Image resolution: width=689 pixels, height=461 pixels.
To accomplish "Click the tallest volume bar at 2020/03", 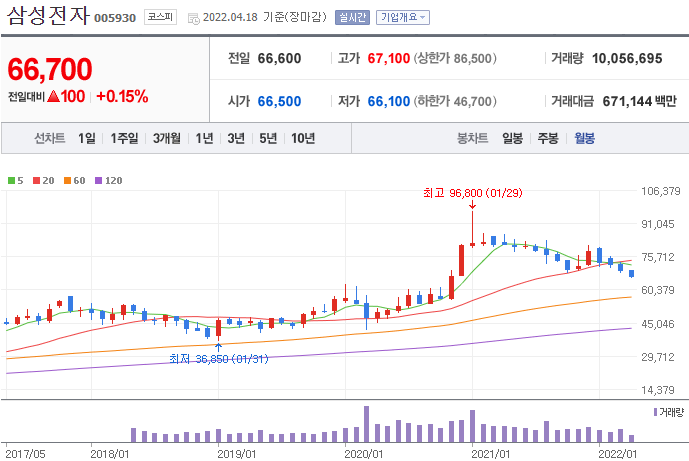I will pyautogui.click(x=366, y=424).
